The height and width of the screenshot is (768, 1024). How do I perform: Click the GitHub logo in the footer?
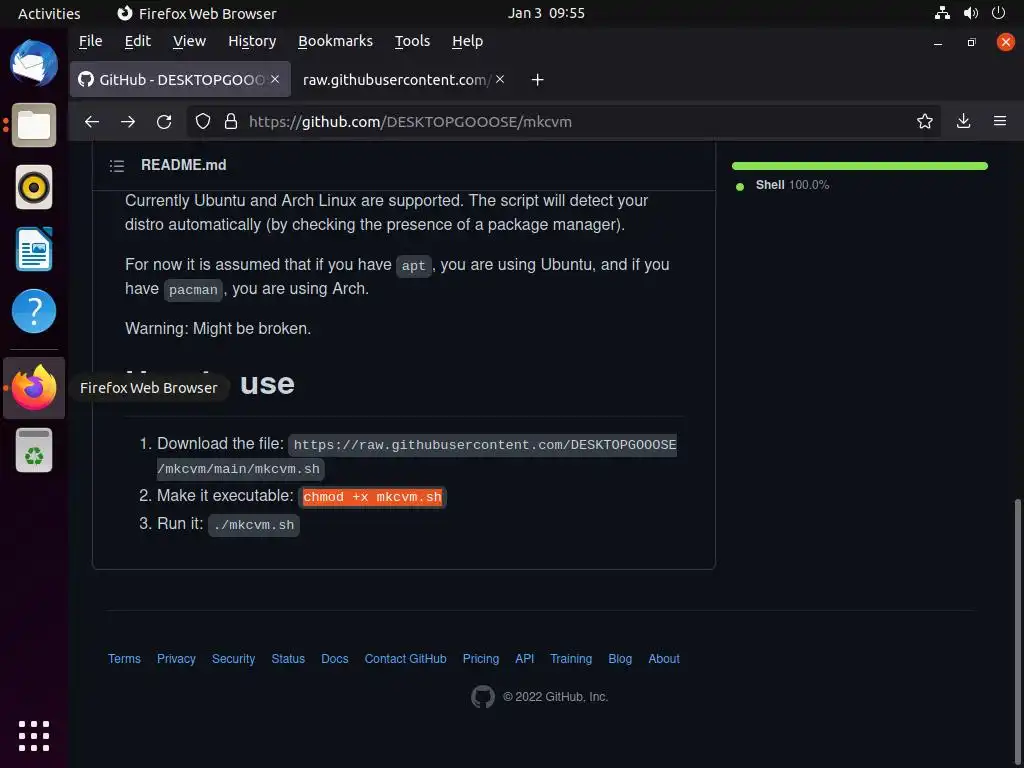click(483, 697)
